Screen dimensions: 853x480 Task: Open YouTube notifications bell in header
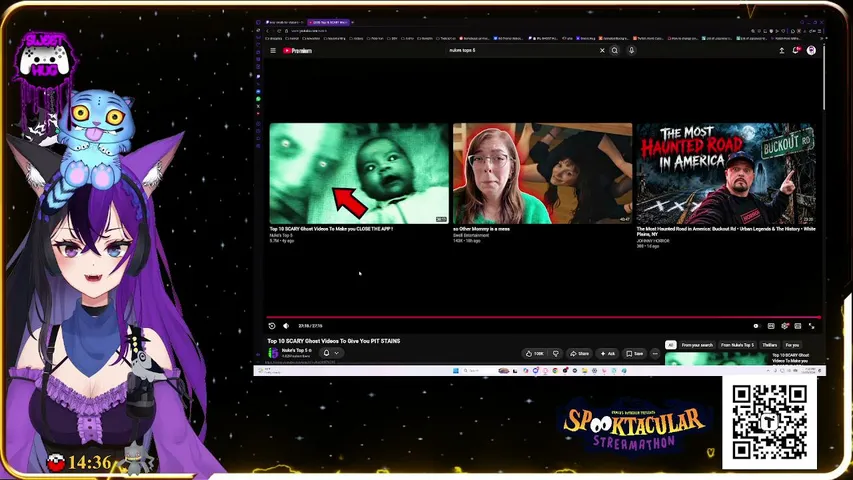click(796, 51)
